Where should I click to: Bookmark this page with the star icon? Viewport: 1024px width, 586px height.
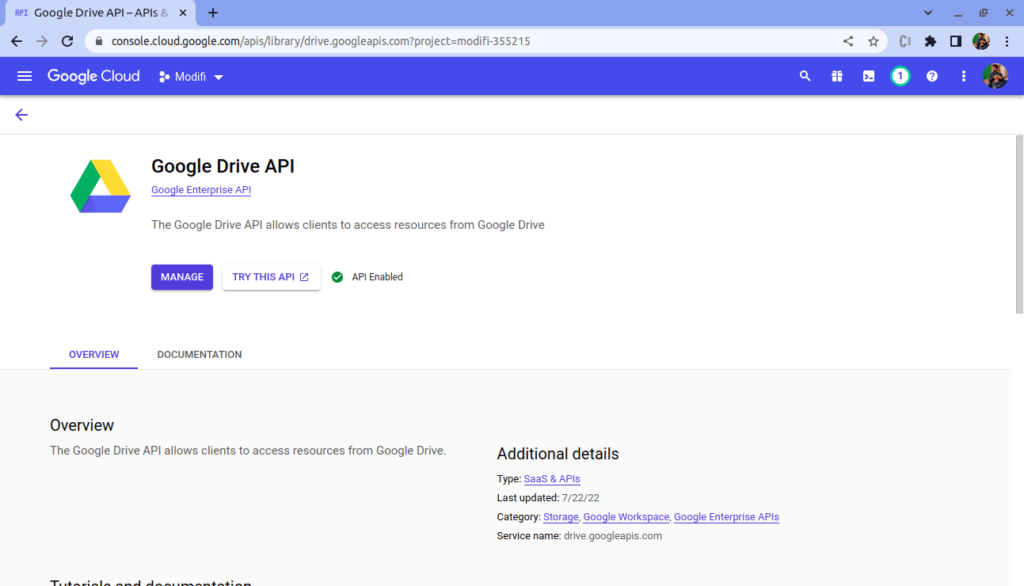(x=873, y=41)
